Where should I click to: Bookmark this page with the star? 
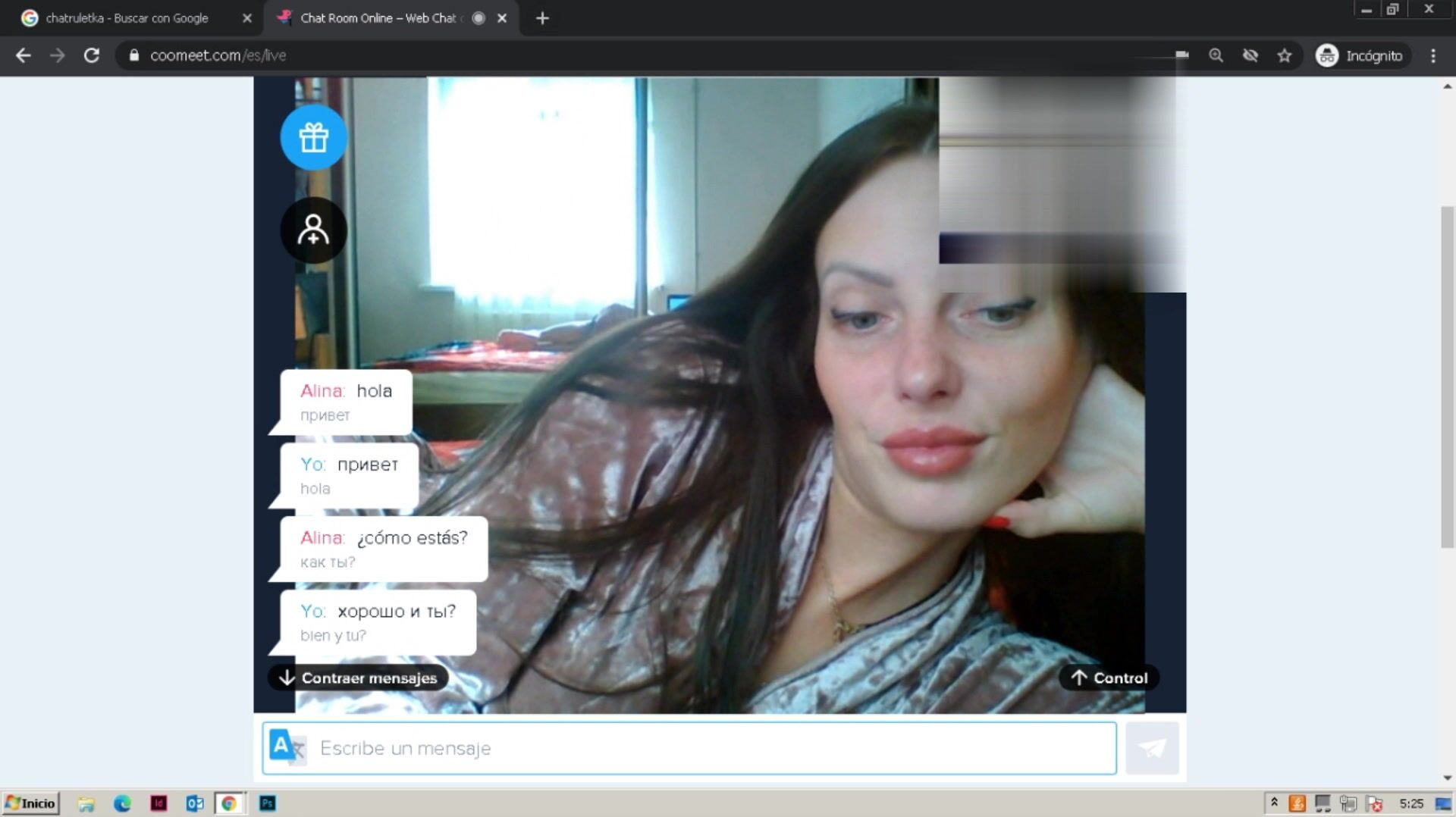coord(1285,55)
